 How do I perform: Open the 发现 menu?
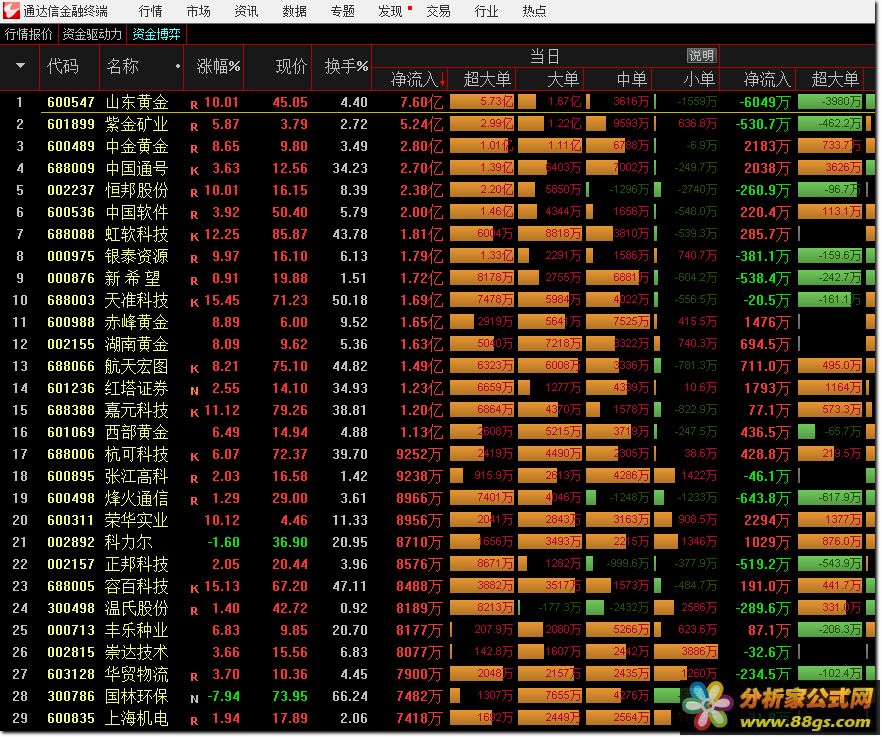click(x=391, y=11)
